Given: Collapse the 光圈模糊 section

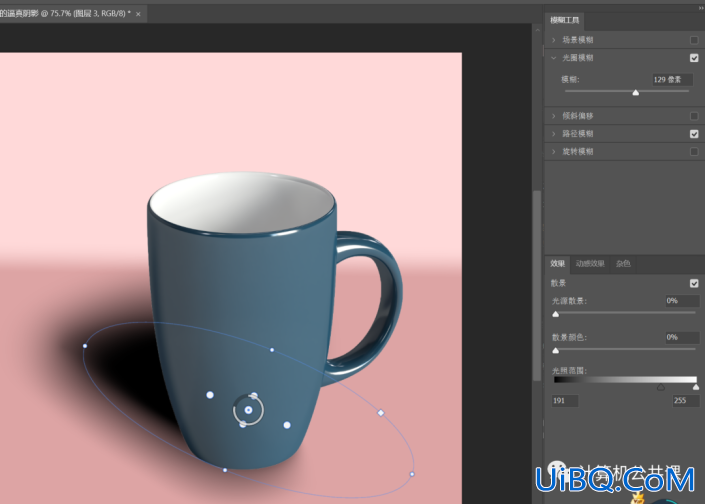Looking at the screenshot, I should [x=553, y=58].
